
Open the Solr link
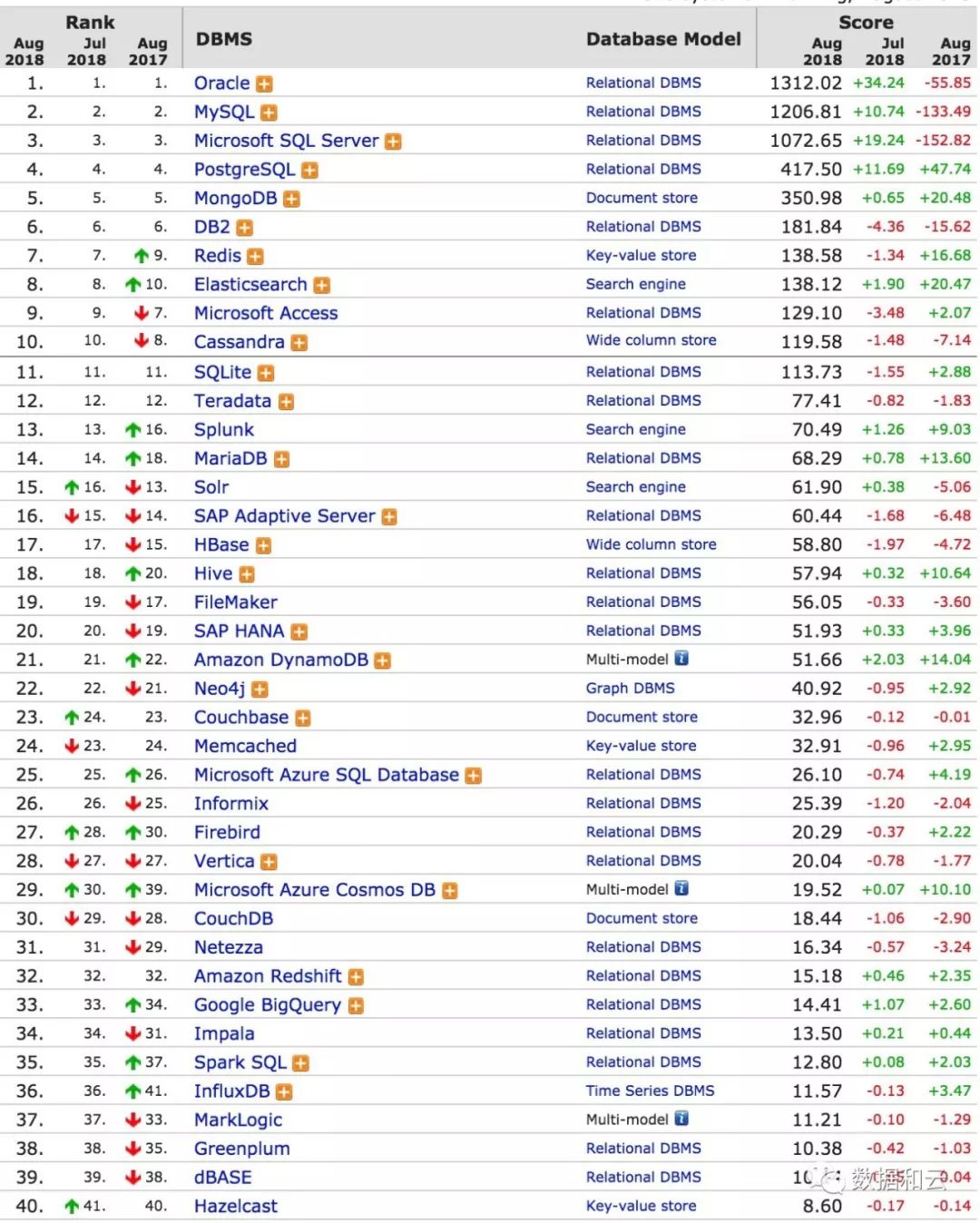(x=211, y=487)
